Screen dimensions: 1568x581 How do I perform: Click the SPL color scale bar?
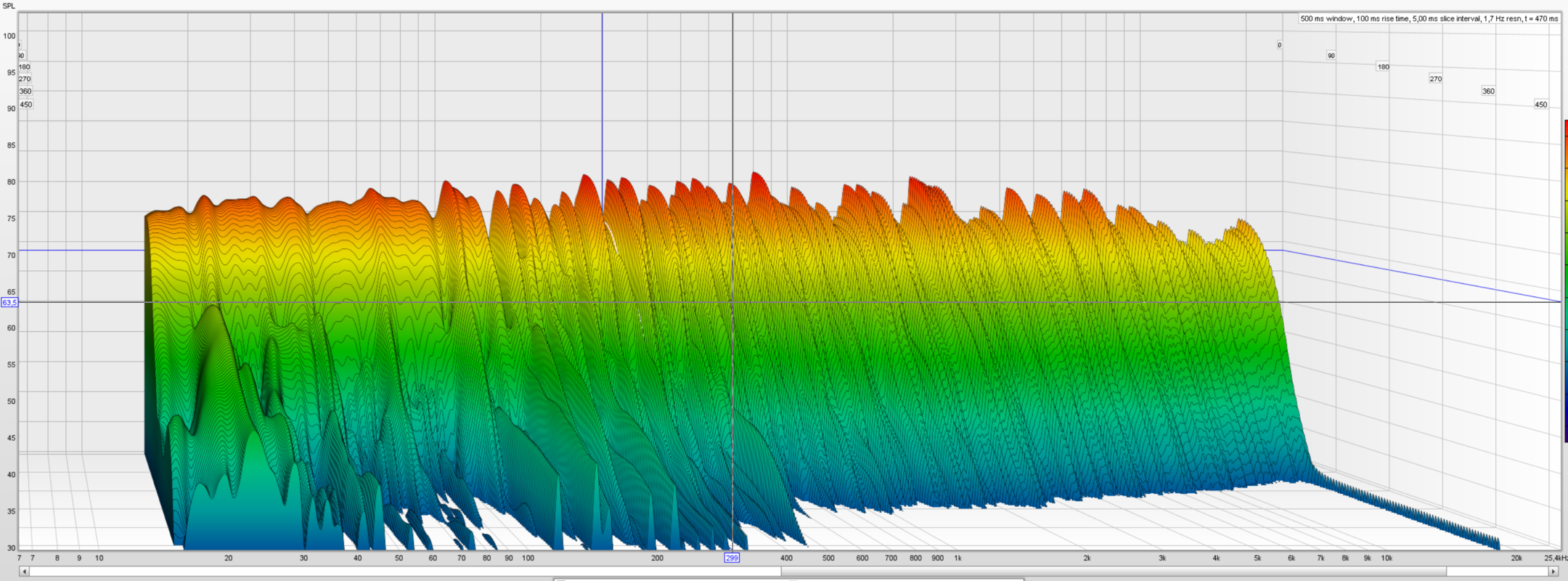(1565, 280)
